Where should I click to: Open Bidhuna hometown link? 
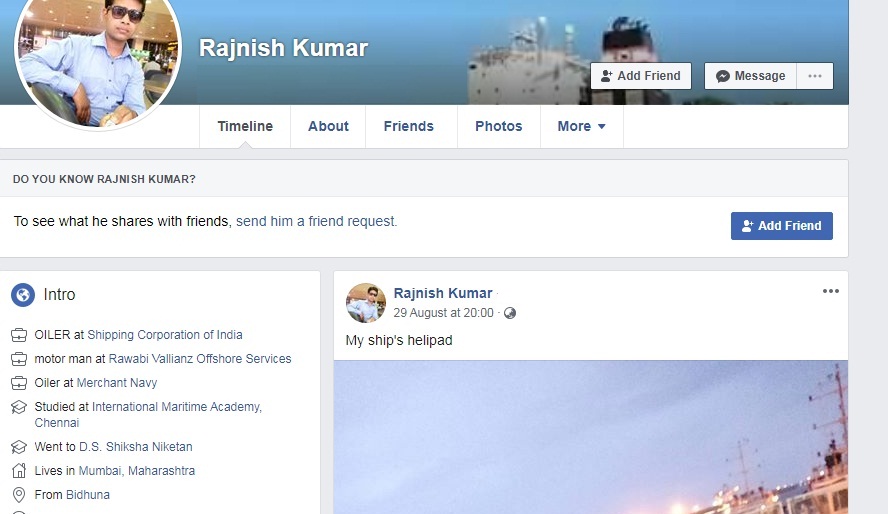point(88,495)
